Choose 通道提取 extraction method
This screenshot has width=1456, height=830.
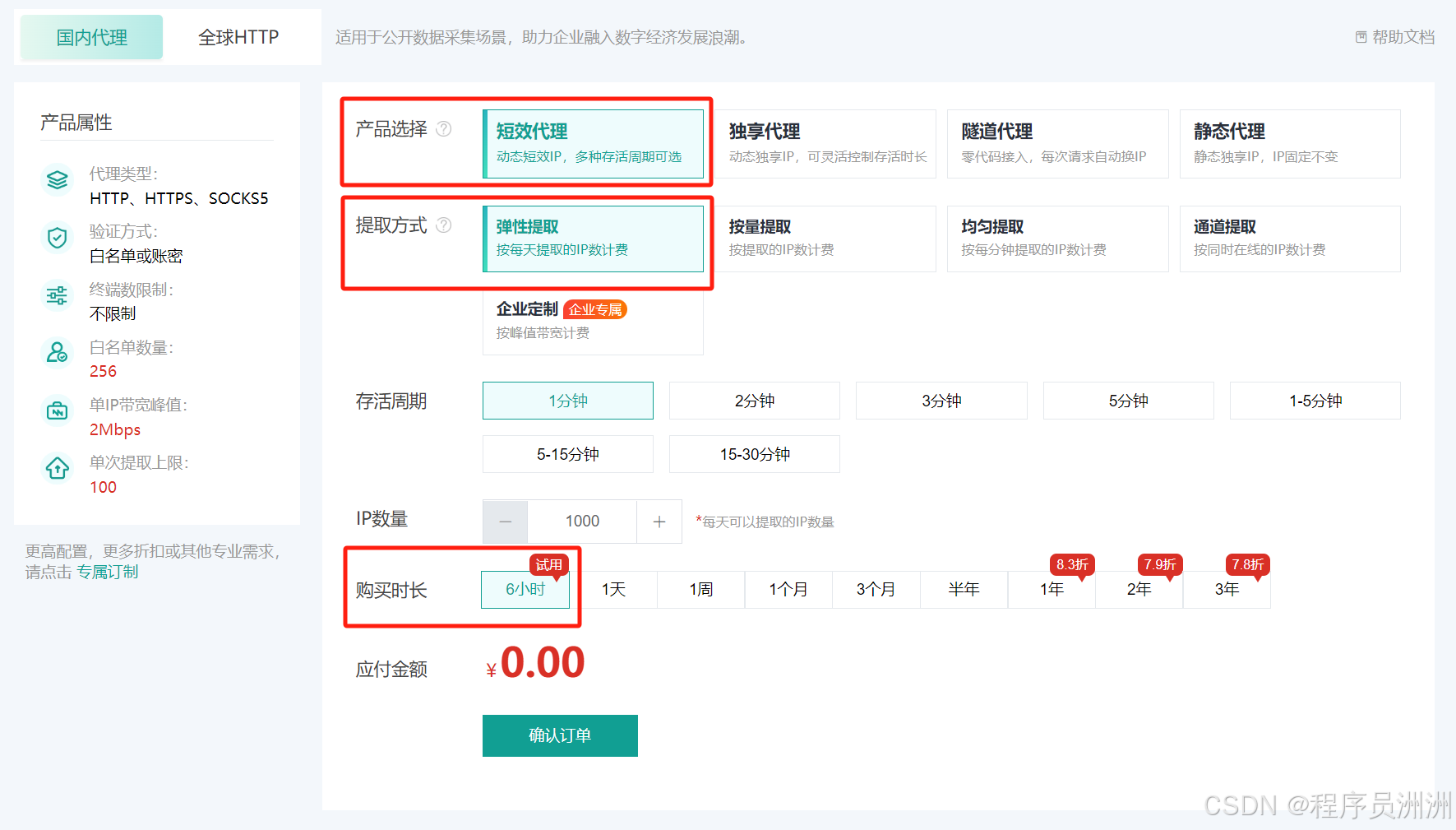click(1290, 239)
